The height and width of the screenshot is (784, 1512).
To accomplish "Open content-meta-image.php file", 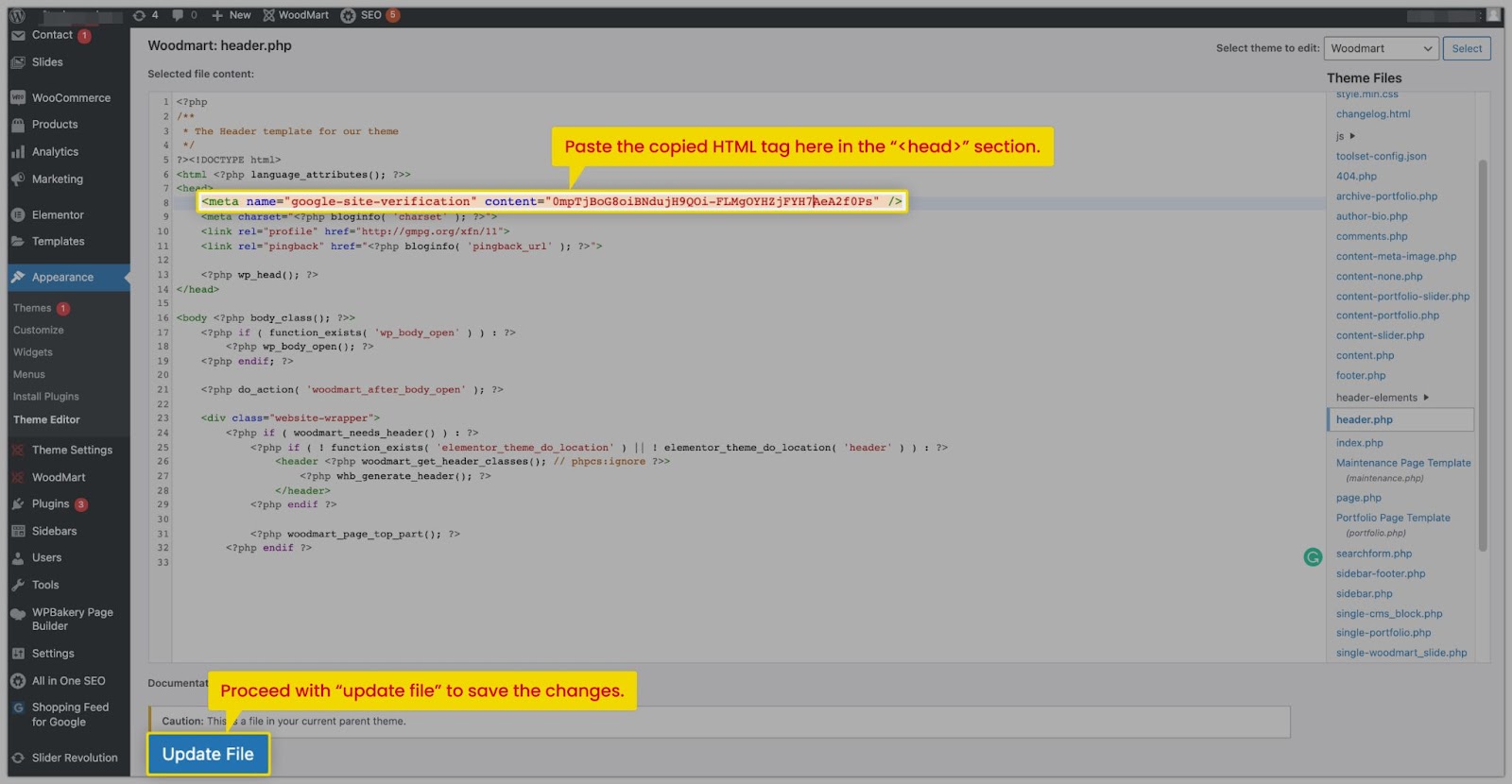I will tap(1396, 256).
